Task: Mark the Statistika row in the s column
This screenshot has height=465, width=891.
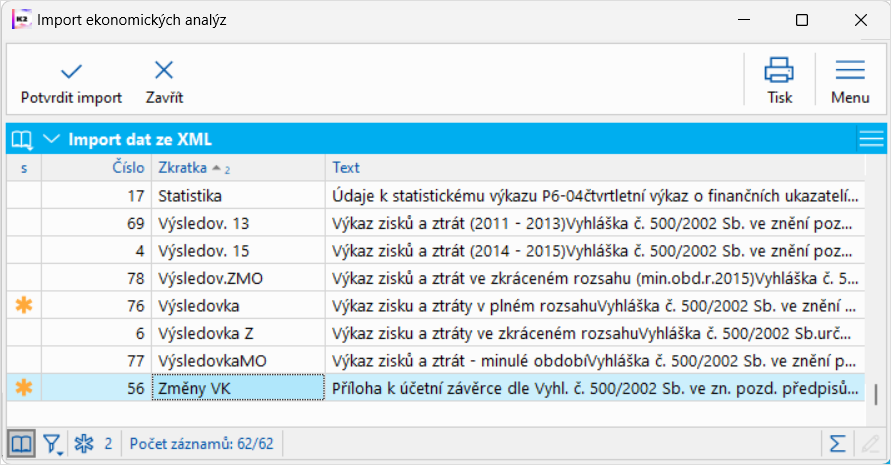Action: (x=24, y=196)
